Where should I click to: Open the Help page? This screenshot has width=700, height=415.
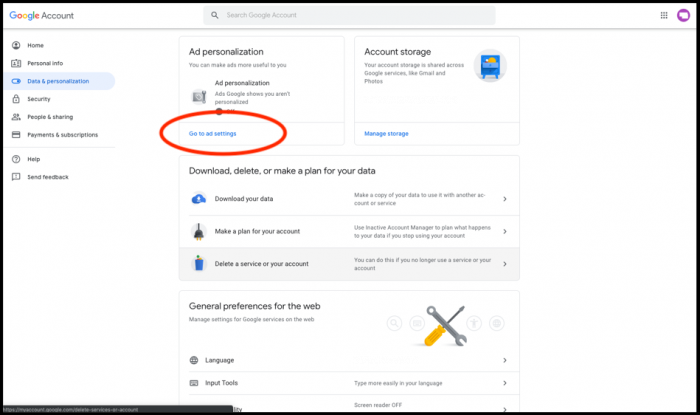[x=59, y=159]
